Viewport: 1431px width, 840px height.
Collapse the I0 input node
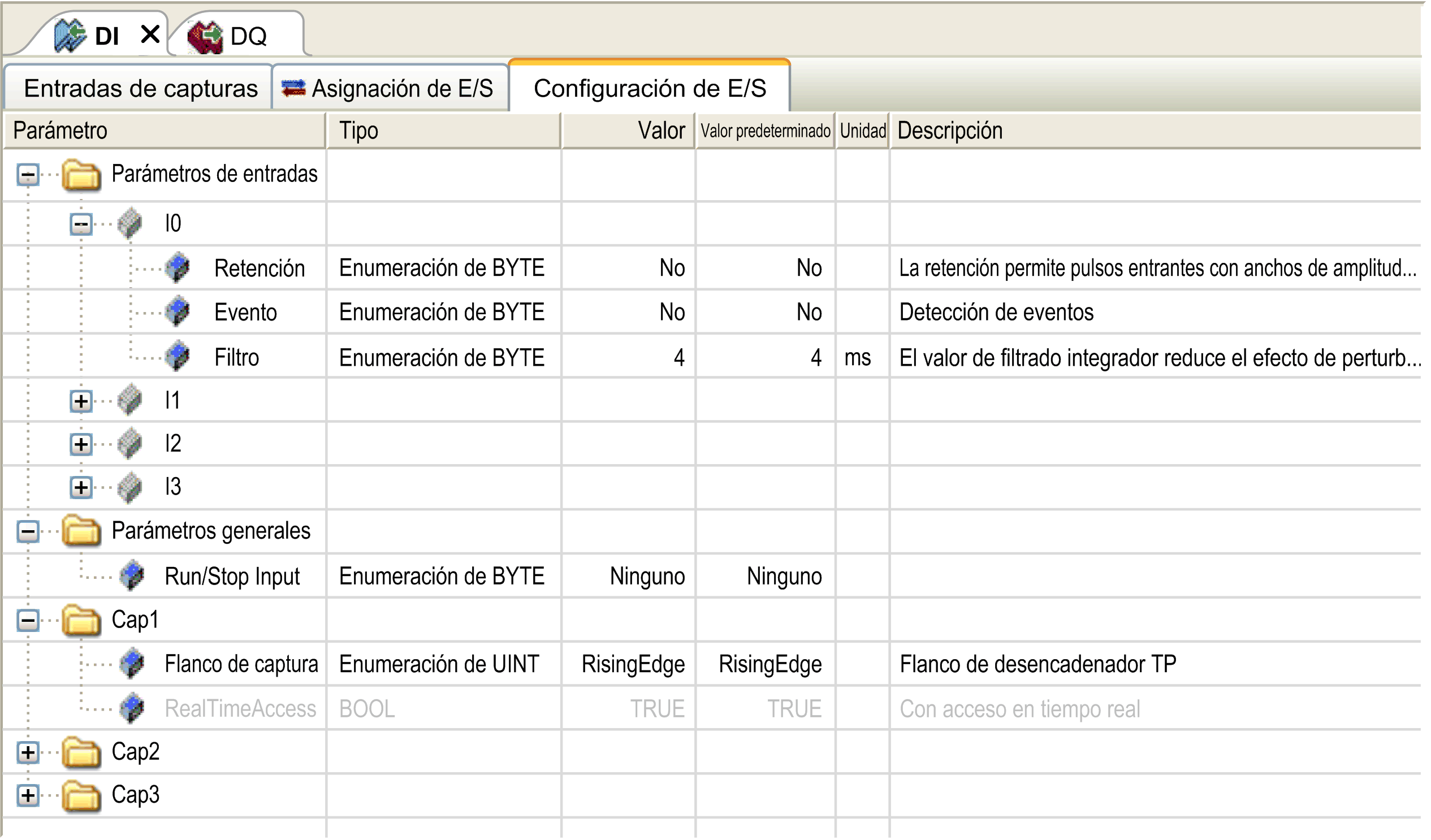81,224
